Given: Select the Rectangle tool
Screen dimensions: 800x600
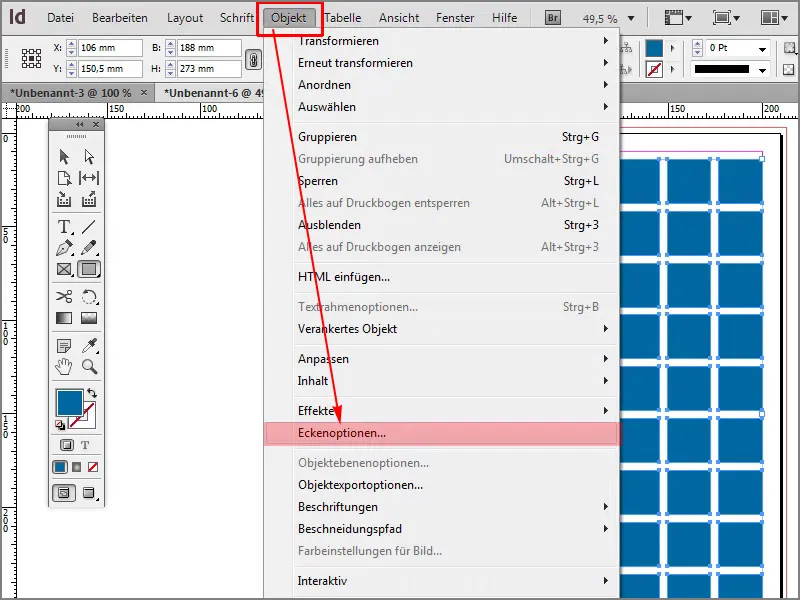Looking at the screenshot, I should point(88,270).
